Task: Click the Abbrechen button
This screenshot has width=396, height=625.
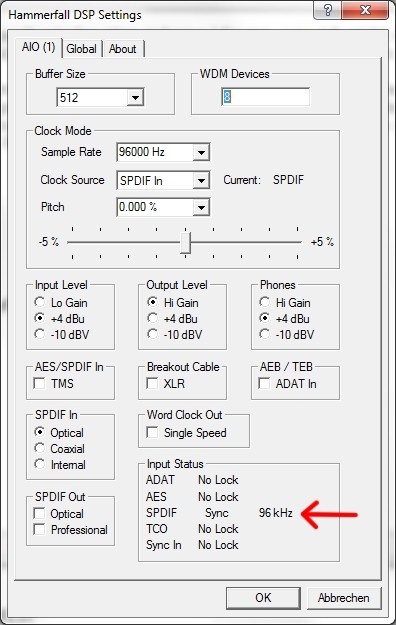Action: click(344, 597)
